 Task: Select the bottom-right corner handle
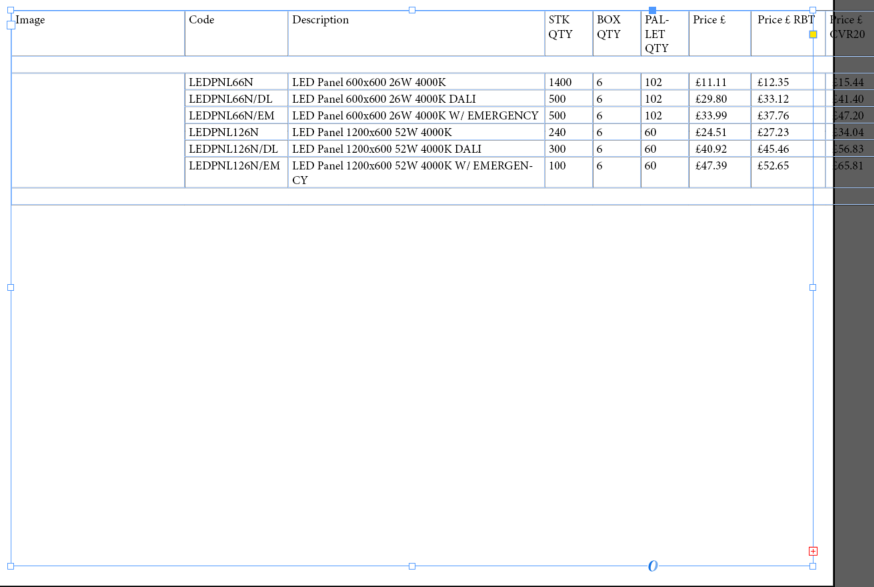(x=813, y=566)
